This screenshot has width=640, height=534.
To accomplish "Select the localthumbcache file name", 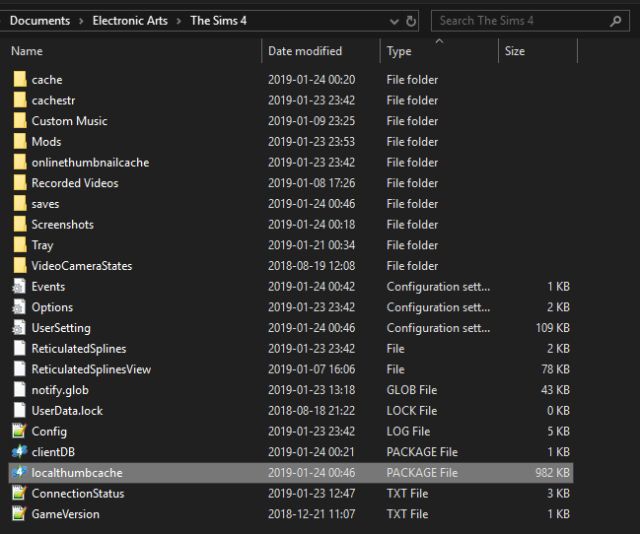I will (77, 473).
